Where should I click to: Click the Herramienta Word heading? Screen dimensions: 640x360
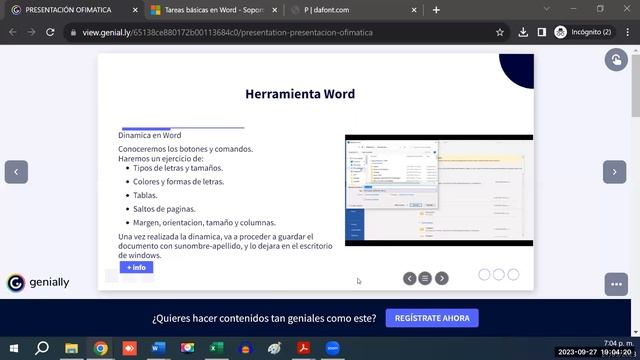pos(300,94)
